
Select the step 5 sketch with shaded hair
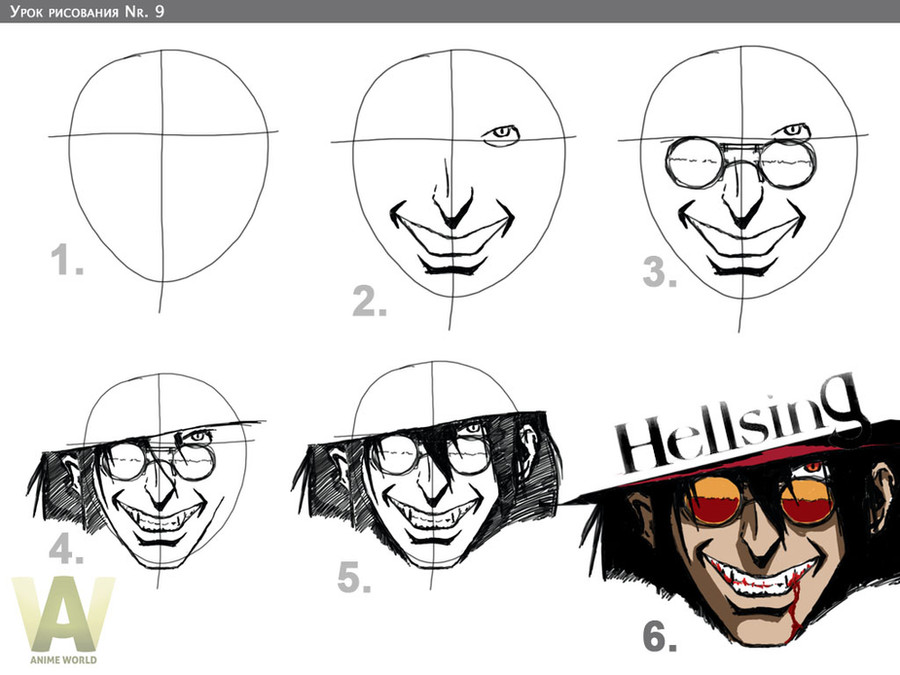(x=426, y=475)
